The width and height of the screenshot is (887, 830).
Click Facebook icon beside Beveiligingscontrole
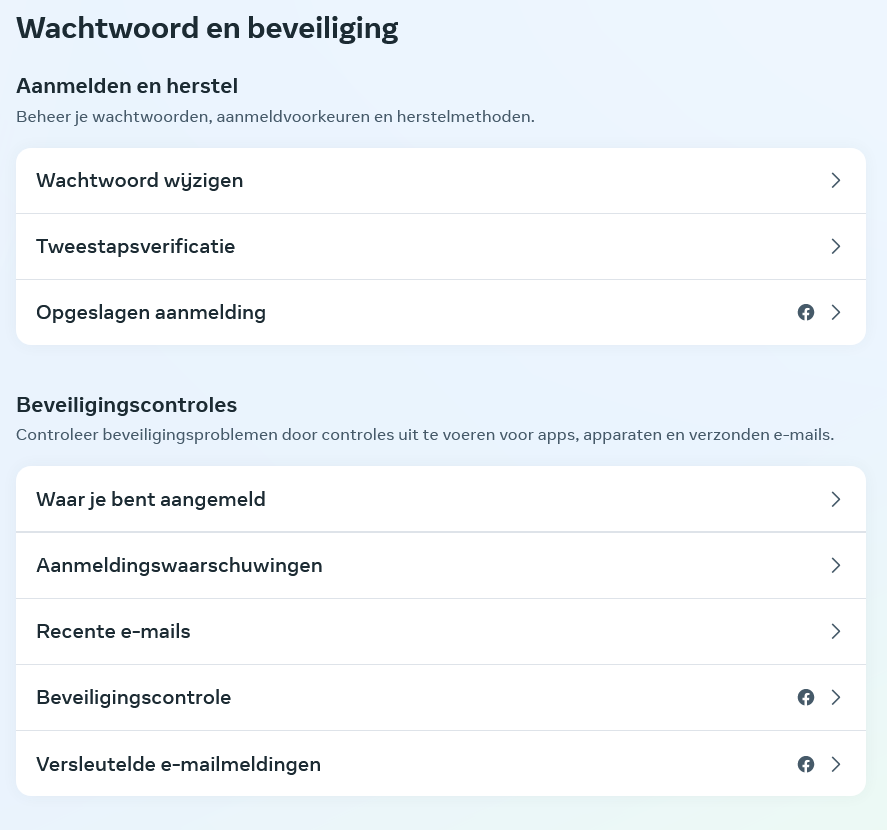[806, 698]
